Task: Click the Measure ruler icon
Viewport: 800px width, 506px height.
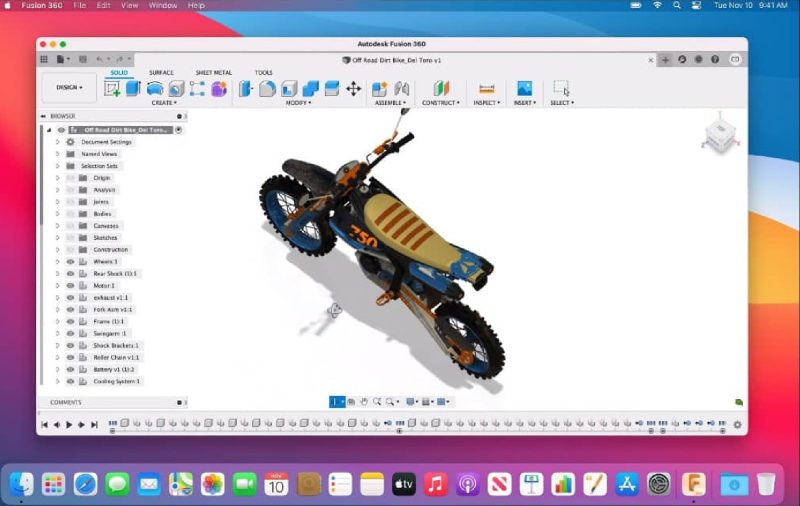Action: tap(487, 89)
